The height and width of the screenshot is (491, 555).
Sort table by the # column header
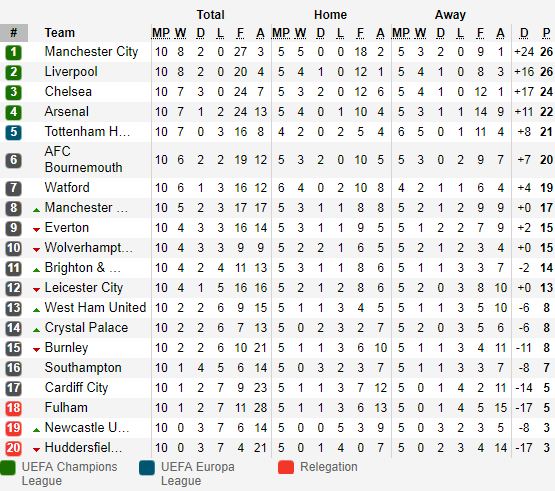click(x=14, y=33)
